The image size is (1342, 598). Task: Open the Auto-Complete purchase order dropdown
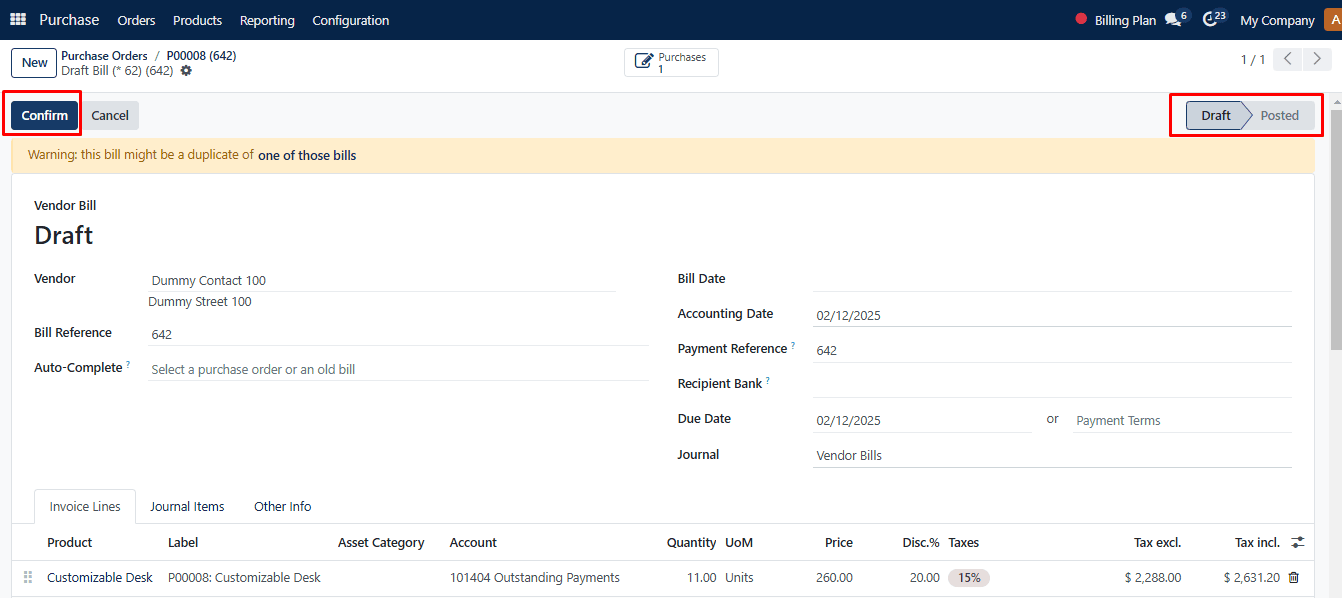coord(398,369)
